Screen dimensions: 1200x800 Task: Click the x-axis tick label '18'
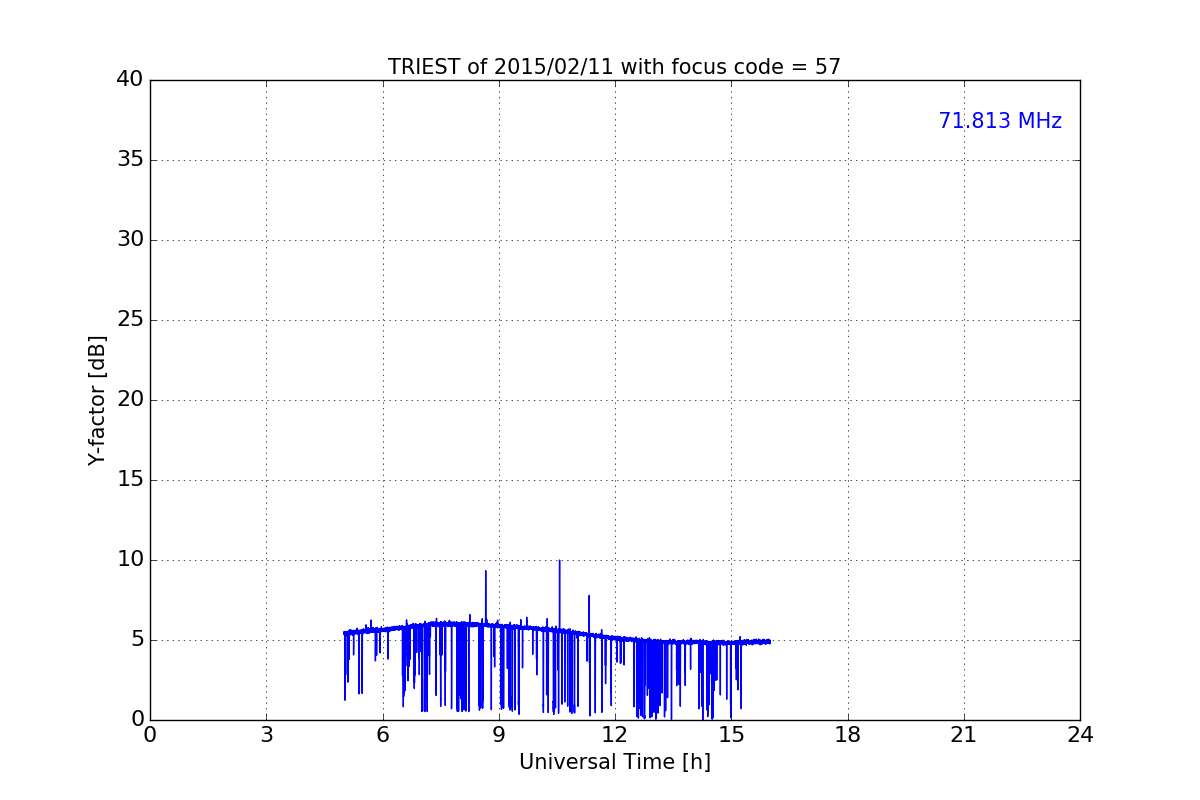848,735
